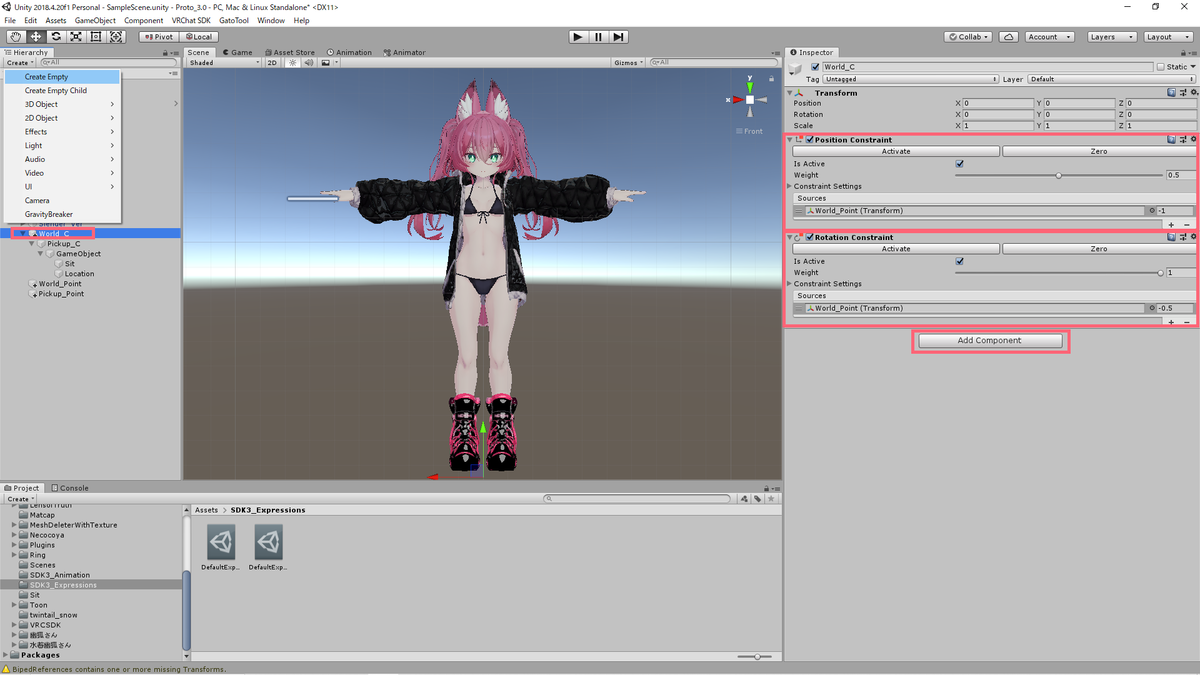
Task: Collapse the Transform component foldout
Action: click(x=790, y=92)
